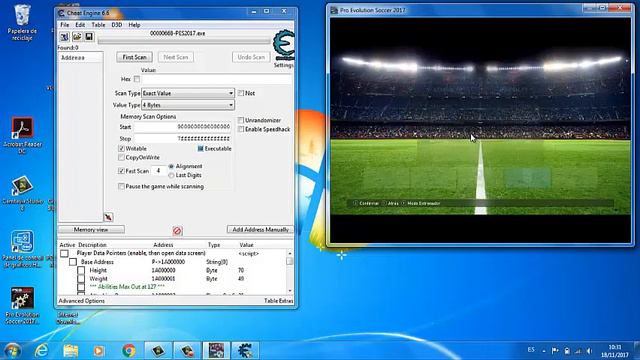Show hidden tray icons arrow

pyautogui.click(x=544, y=351)
